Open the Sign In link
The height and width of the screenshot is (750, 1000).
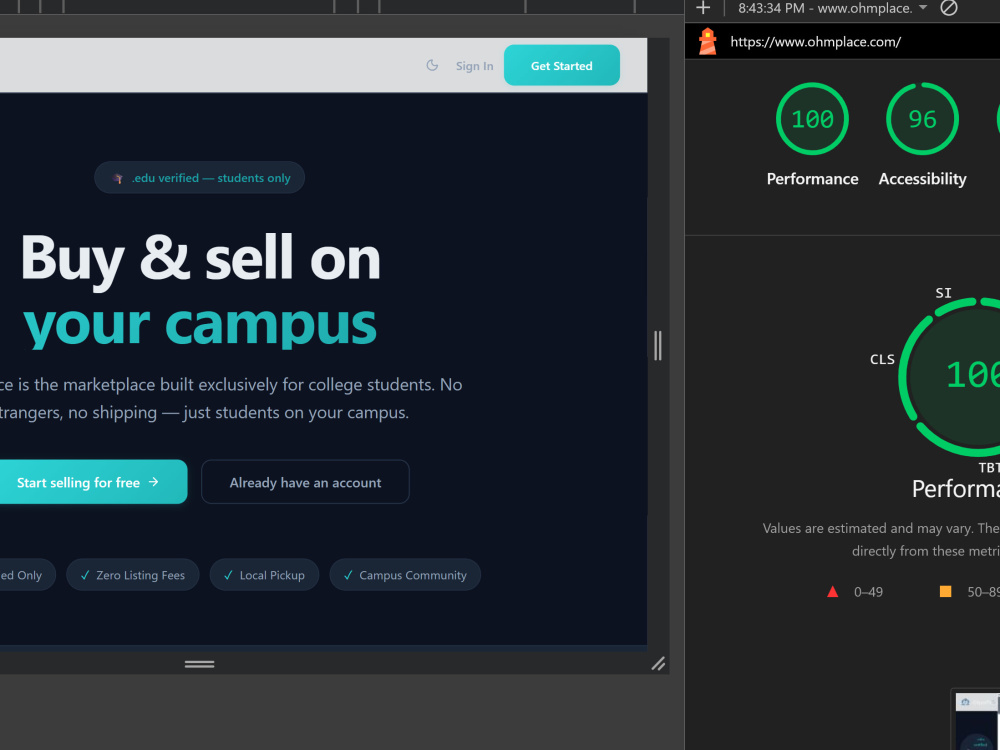[x=474, y=66]
